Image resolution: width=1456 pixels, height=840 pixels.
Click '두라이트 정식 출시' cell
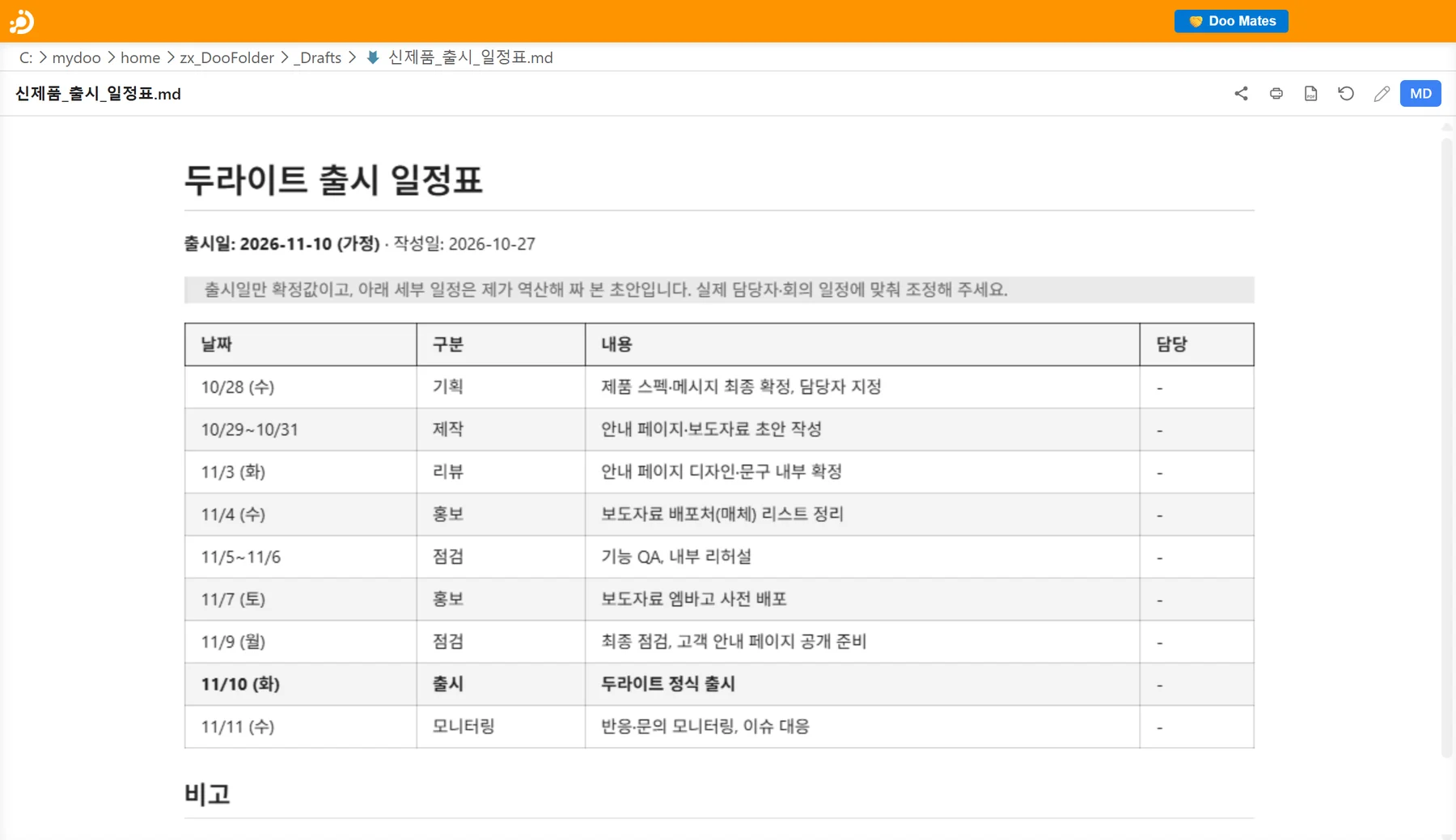point(862,684)
